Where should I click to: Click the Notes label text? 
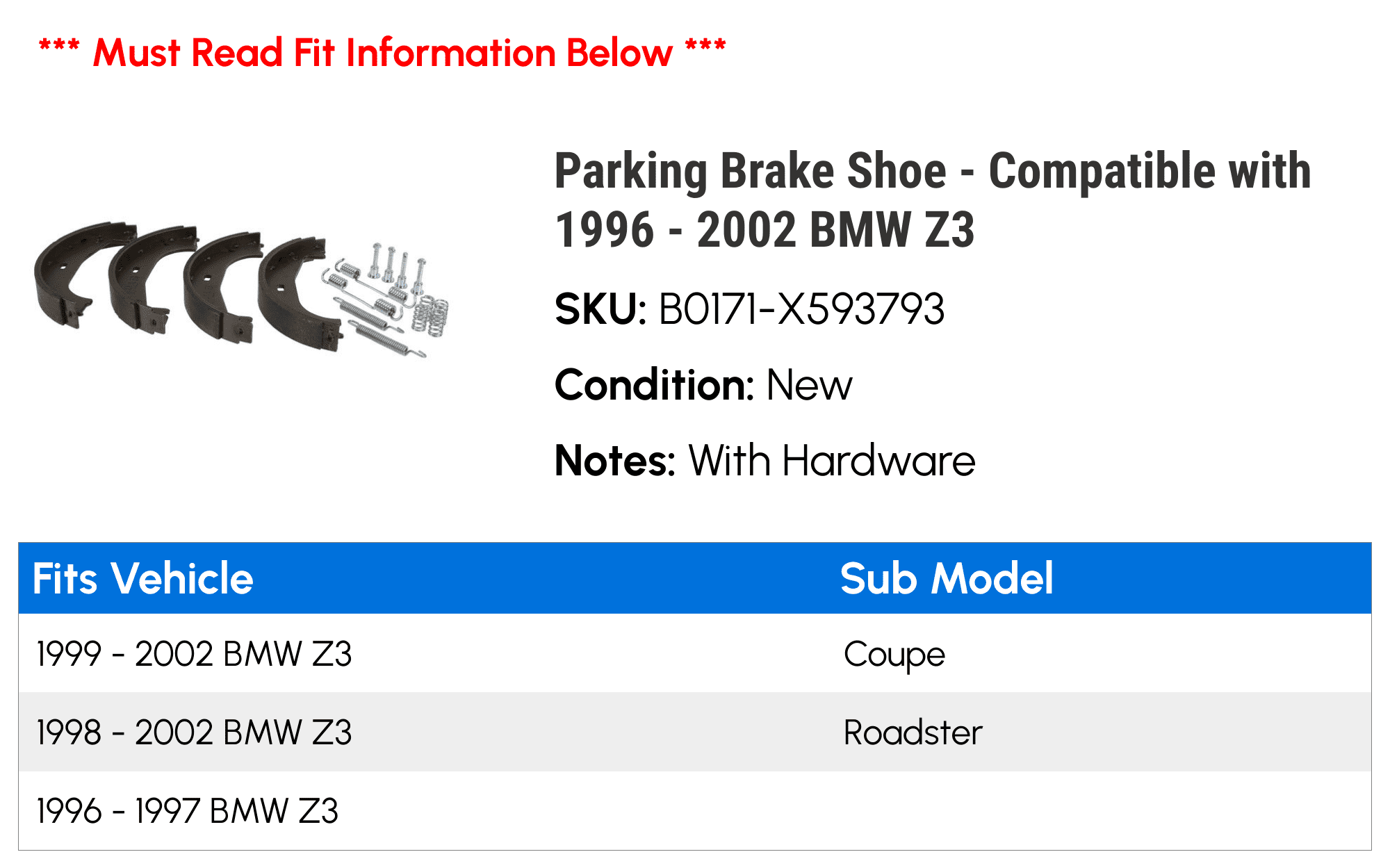coord(615,461)
